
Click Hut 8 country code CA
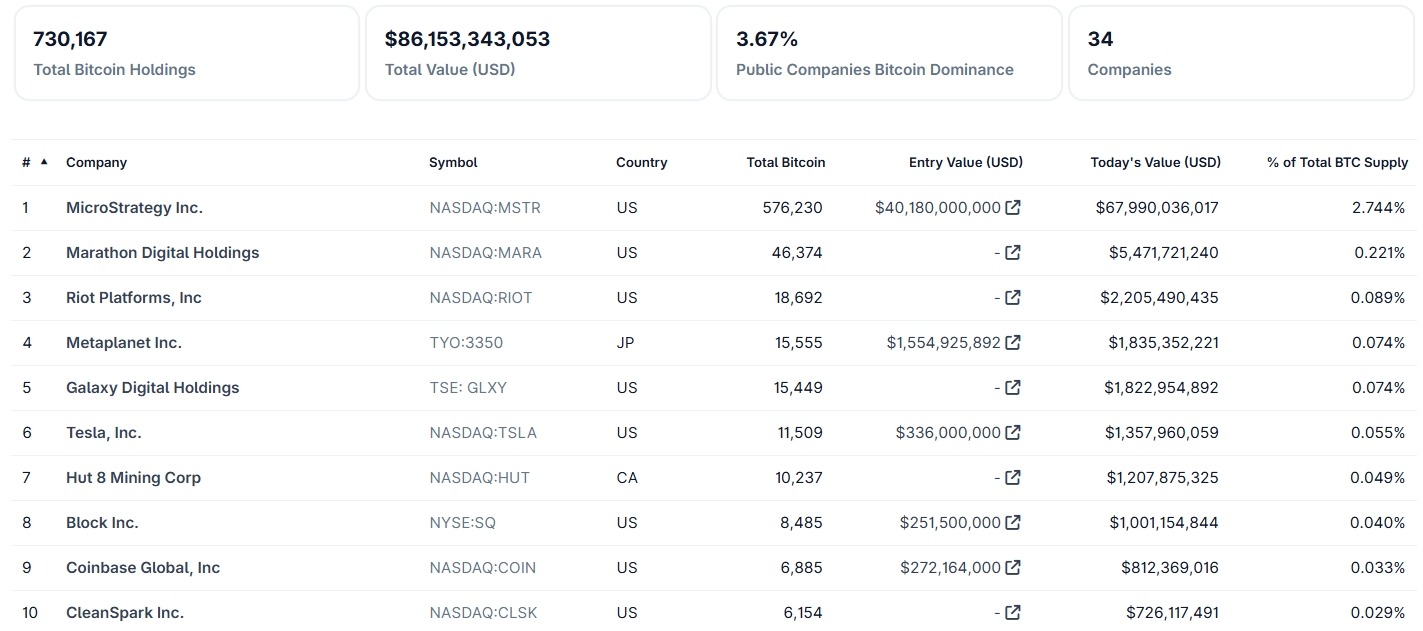point(627,478)
